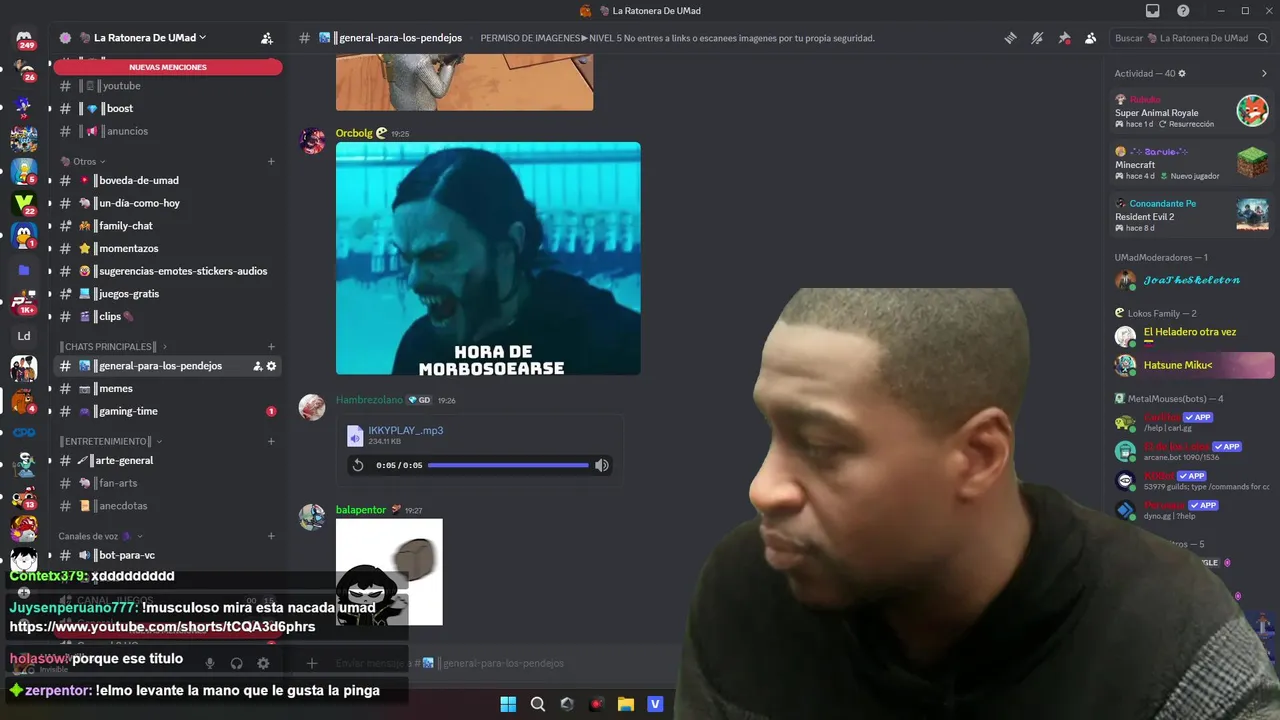Open the Threads icon in channel header
Image resolution: width=1280 pixels, height=720 pixels.
[1011, 38]
